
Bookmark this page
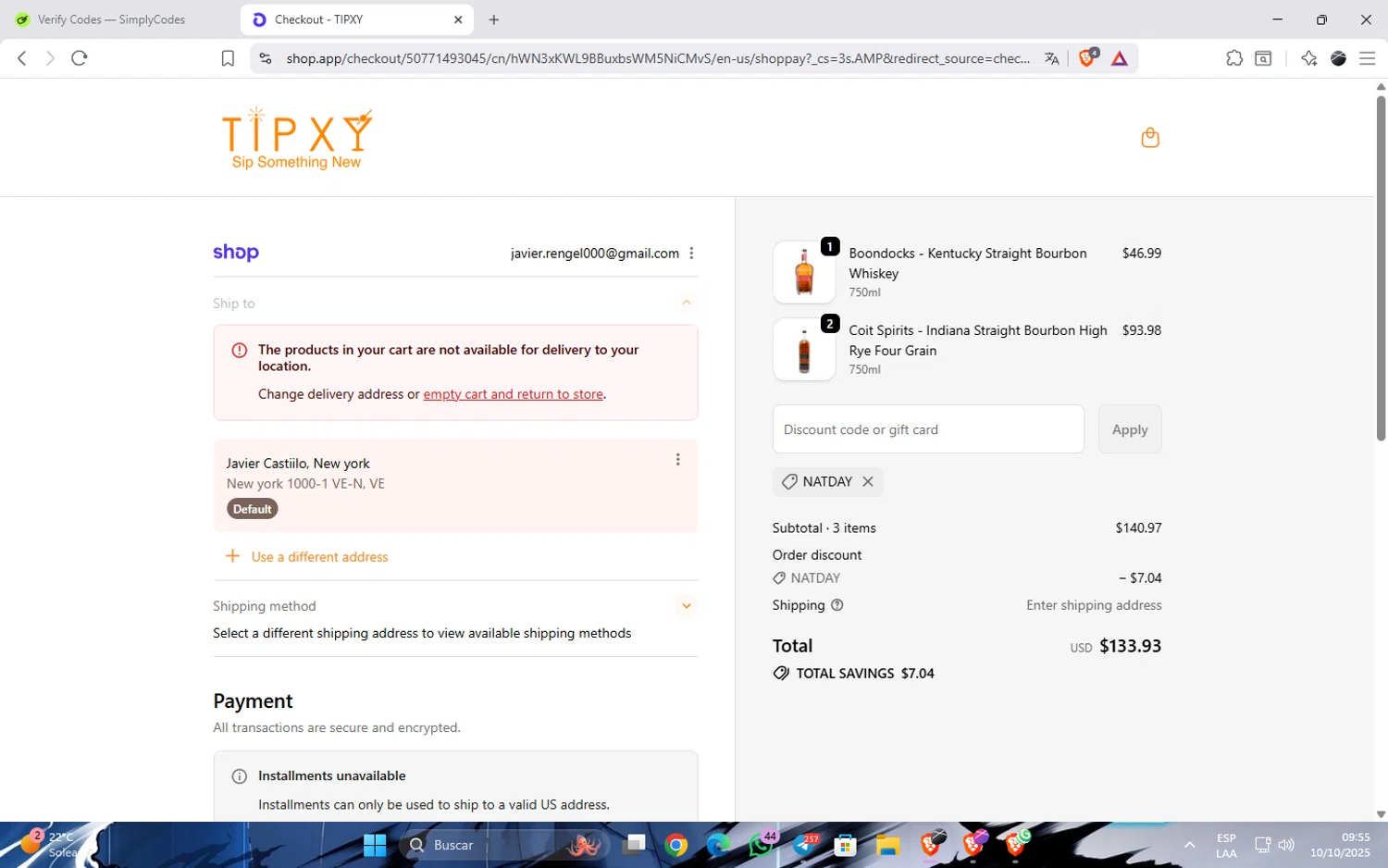pyautogui.click(x=228, y=58)
